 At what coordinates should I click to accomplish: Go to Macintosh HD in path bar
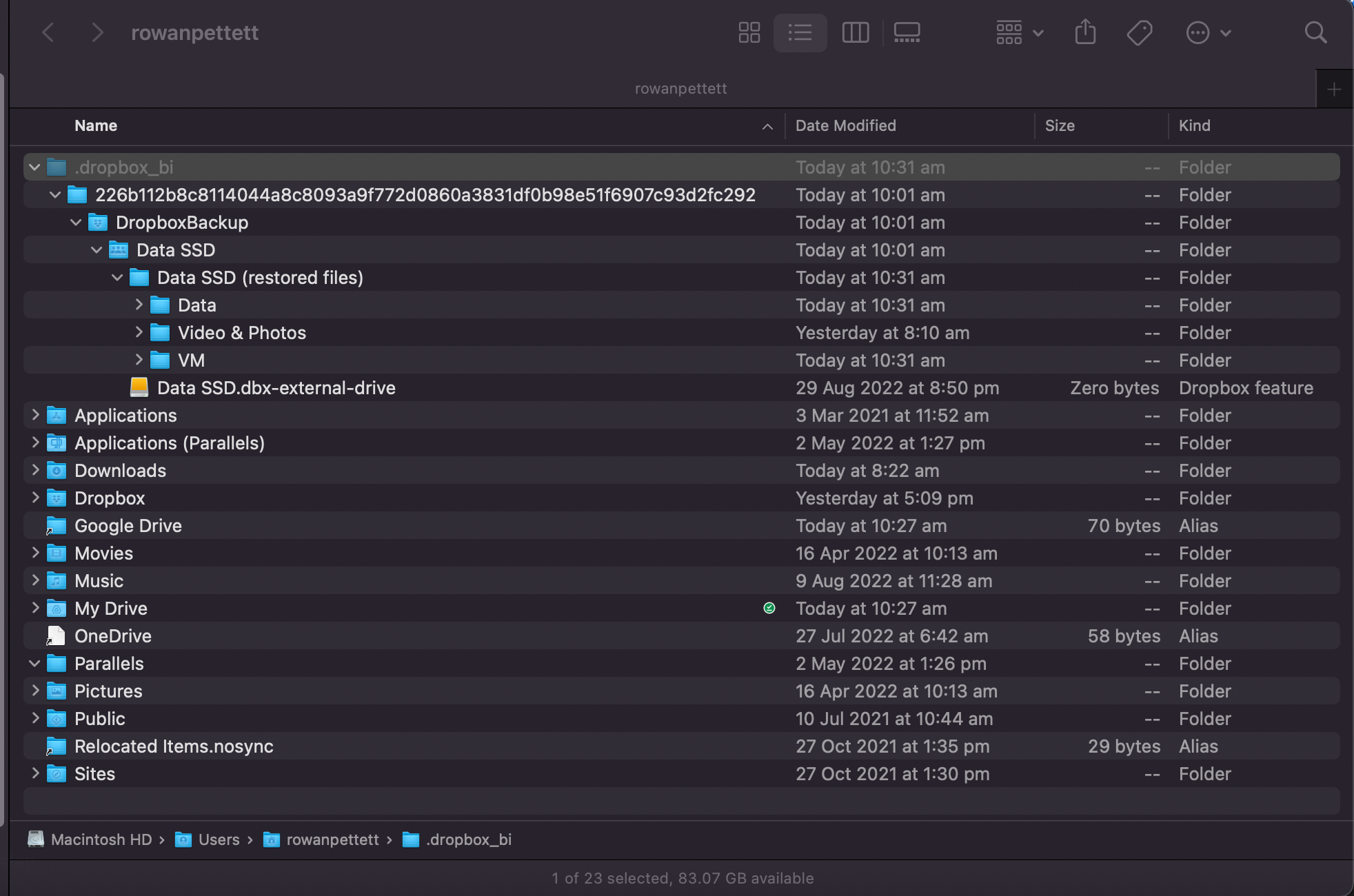click(90, 839)
